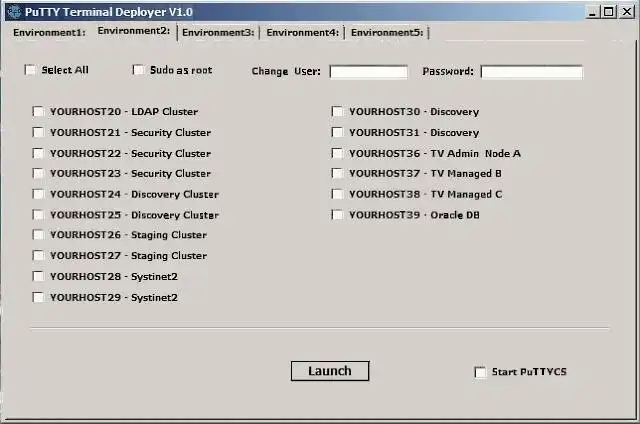Maximize the PuTTY Terminal Deployer window
This screenshot has height=424, width=640.
(x=608, y=12)
